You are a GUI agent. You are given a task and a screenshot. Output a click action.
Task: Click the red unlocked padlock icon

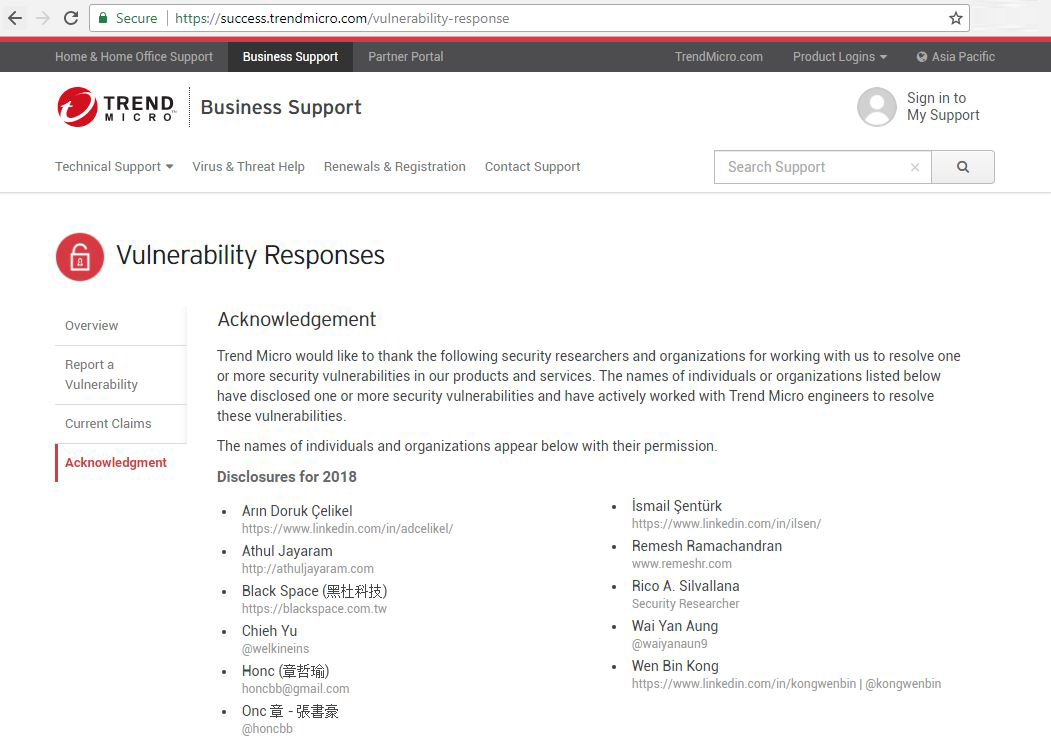coord(80,257)
